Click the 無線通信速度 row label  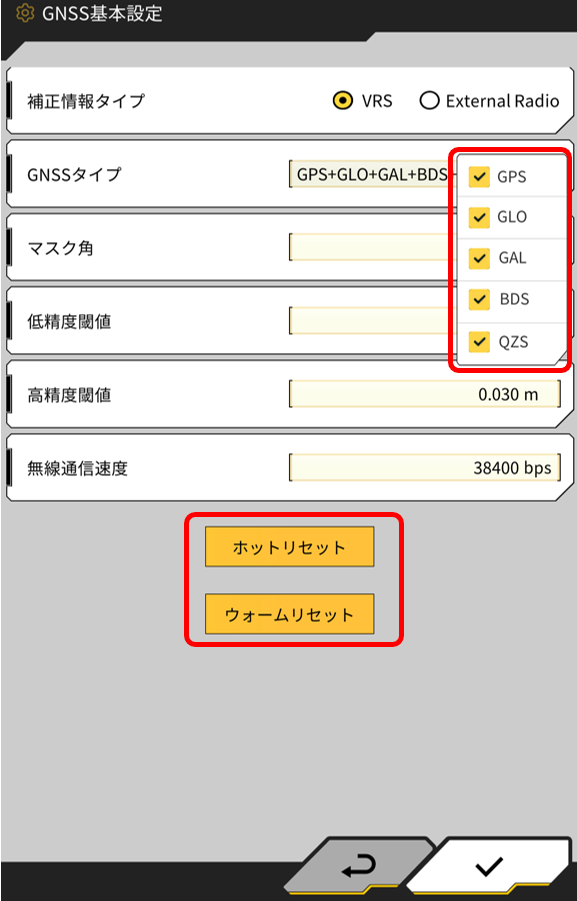point(78,468)
